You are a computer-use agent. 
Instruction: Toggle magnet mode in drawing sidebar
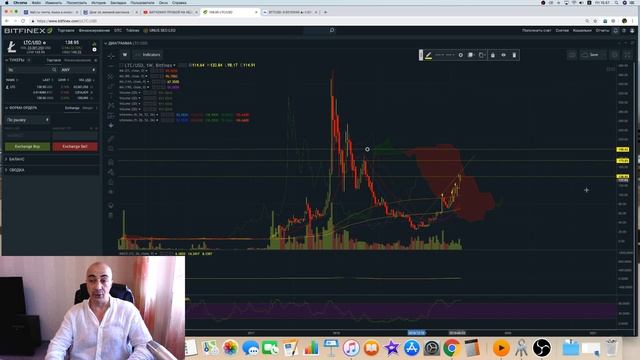pos(111,162)
